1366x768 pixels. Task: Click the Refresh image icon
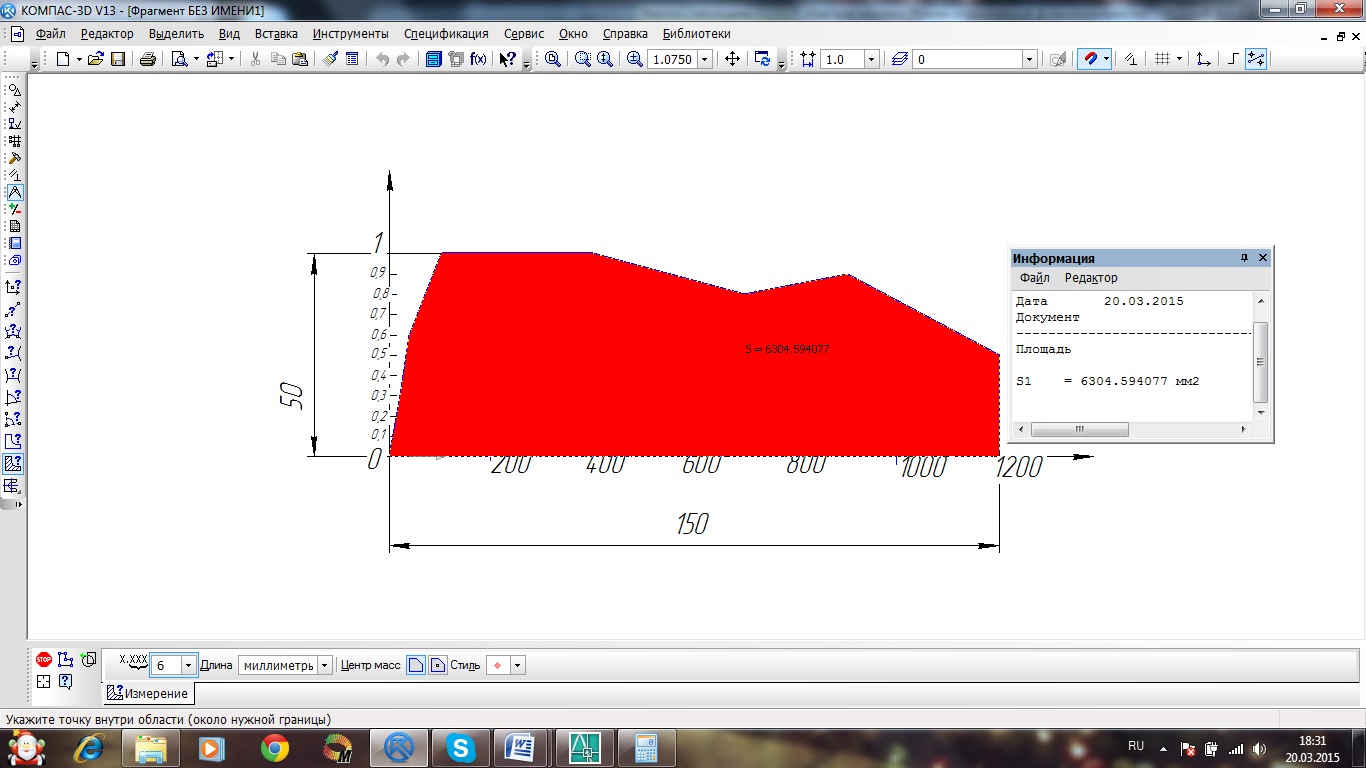(763, 59)
